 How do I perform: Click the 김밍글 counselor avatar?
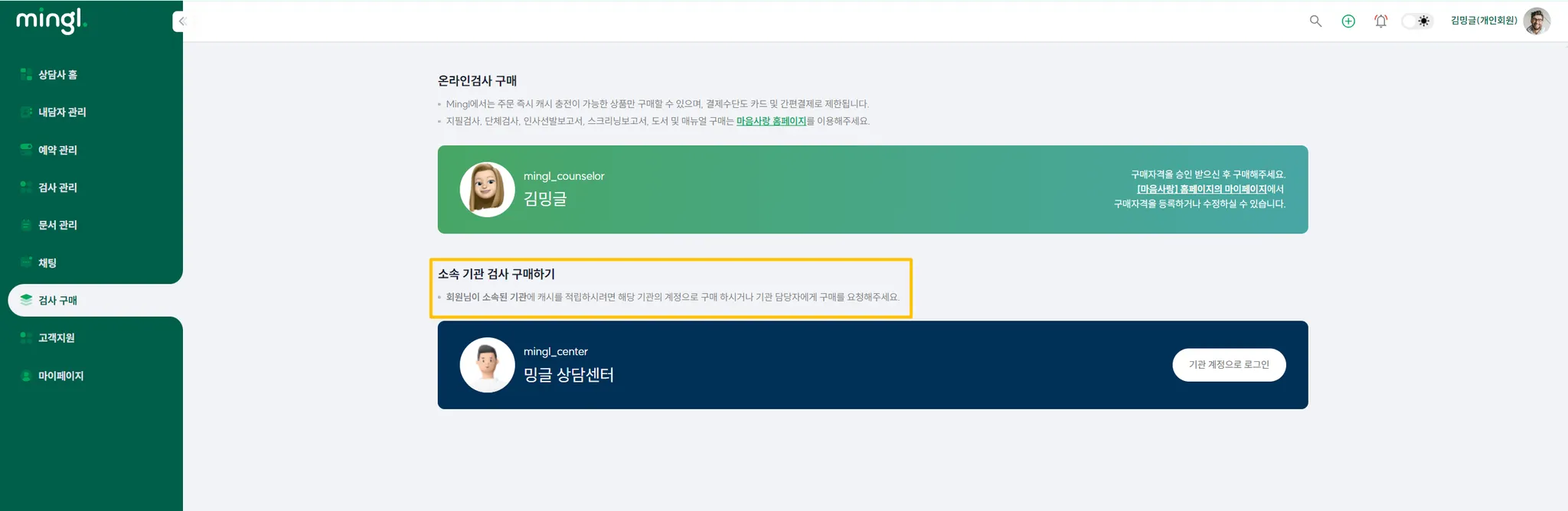tap(487, 190)
